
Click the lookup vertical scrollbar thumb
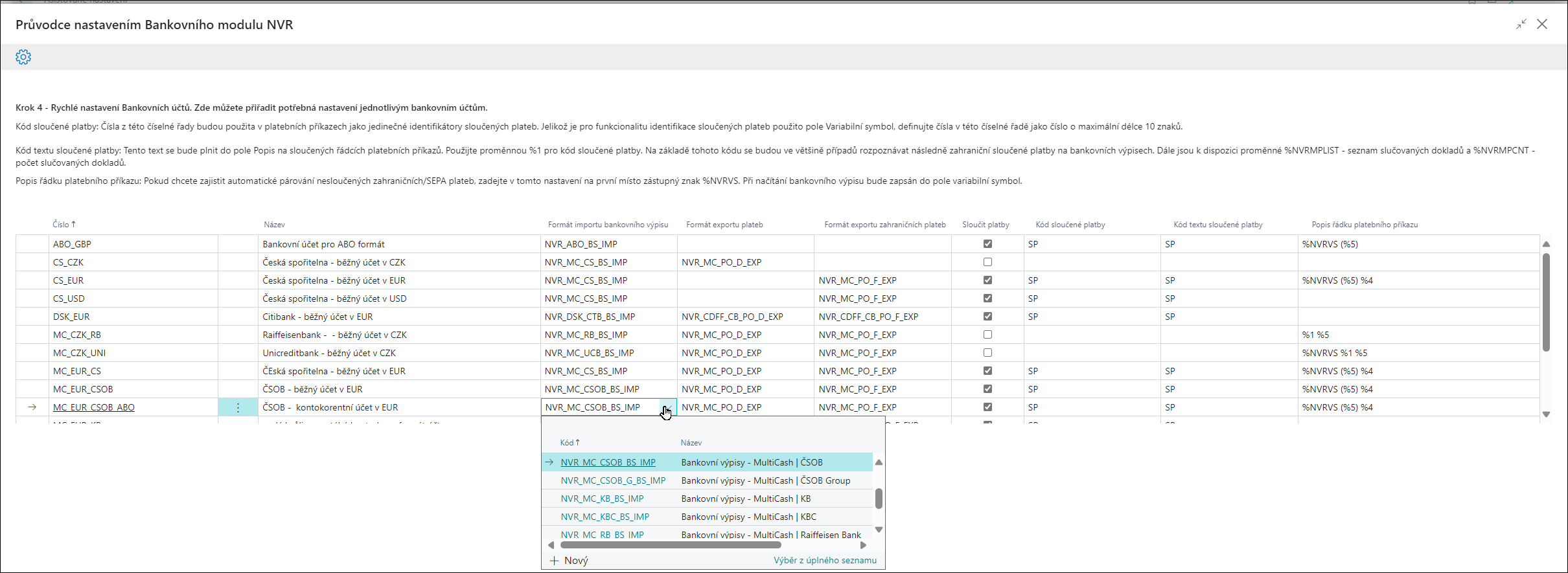(879, 499)
